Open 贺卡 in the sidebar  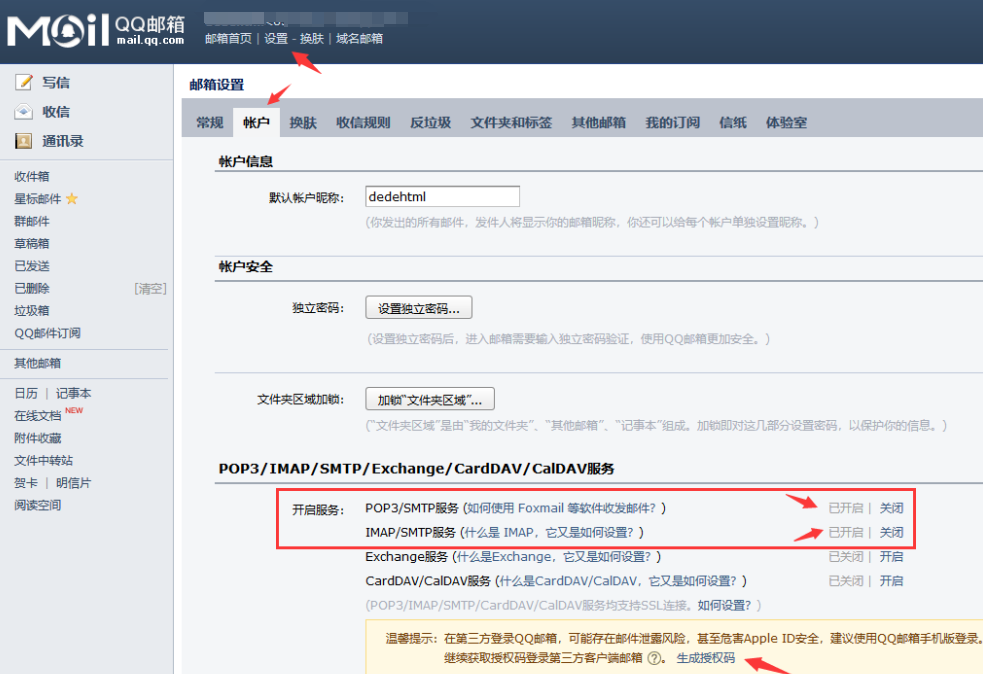pyautogui.click(x=26, y=483)
